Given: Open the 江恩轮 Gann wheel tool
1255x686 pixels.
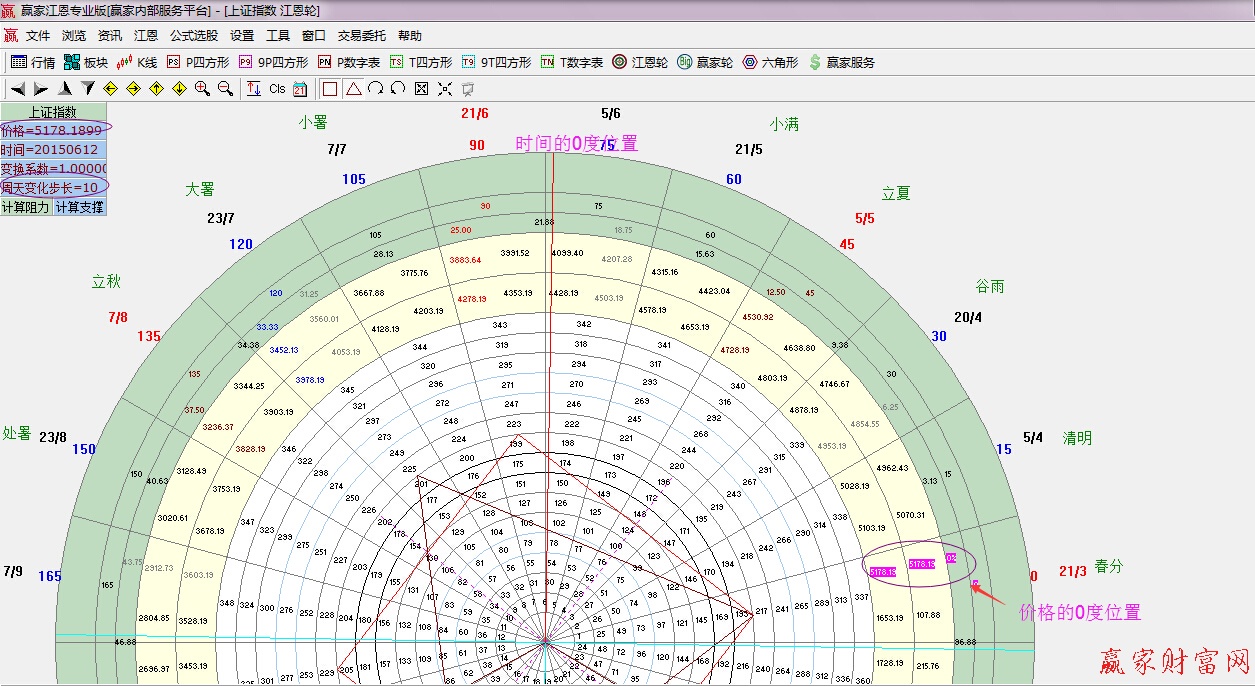Looking at the screenshot, I should tap(639, 62).
